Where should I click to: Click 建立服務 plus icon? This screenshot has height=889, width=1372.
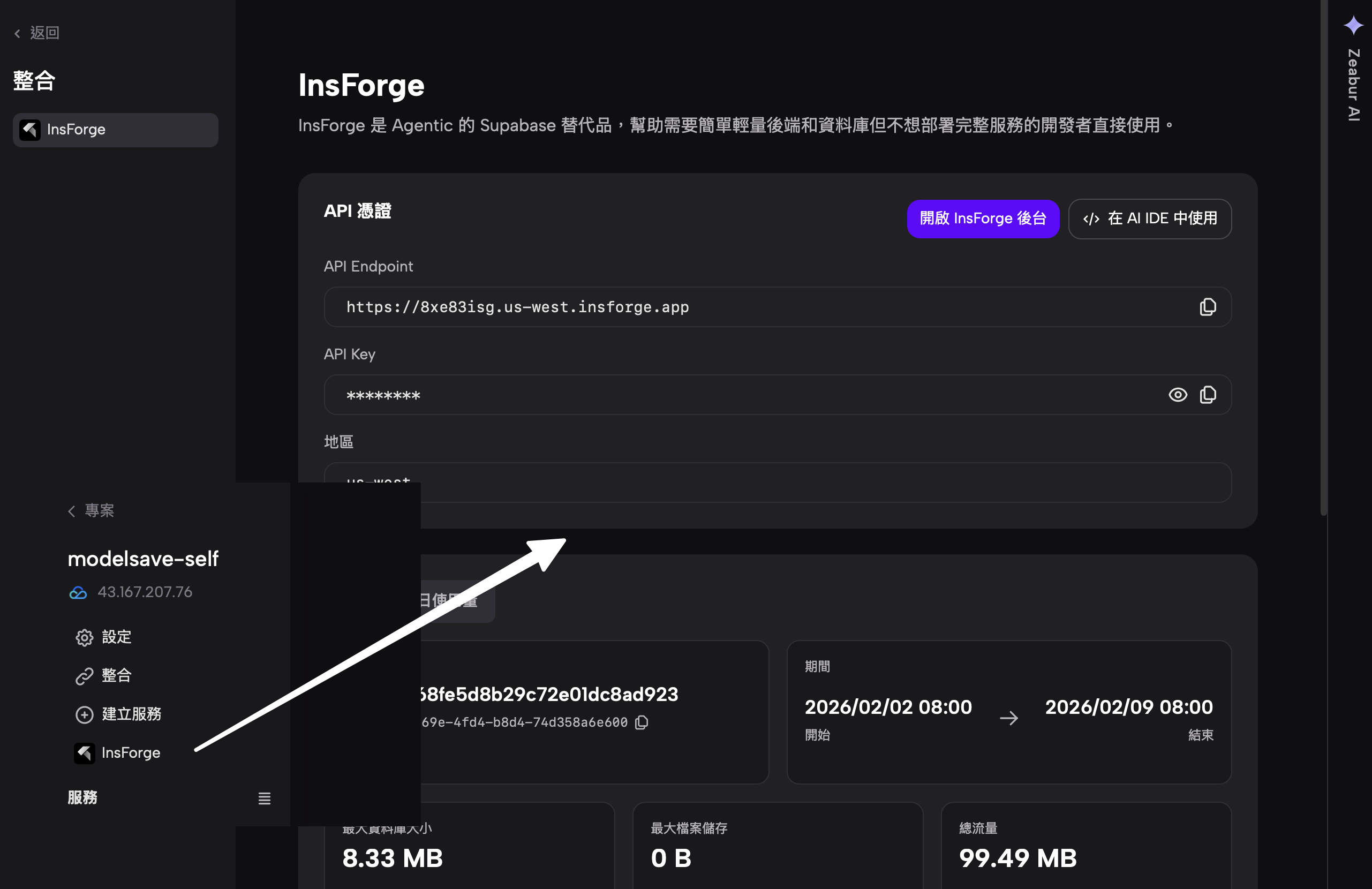[85, 714]
